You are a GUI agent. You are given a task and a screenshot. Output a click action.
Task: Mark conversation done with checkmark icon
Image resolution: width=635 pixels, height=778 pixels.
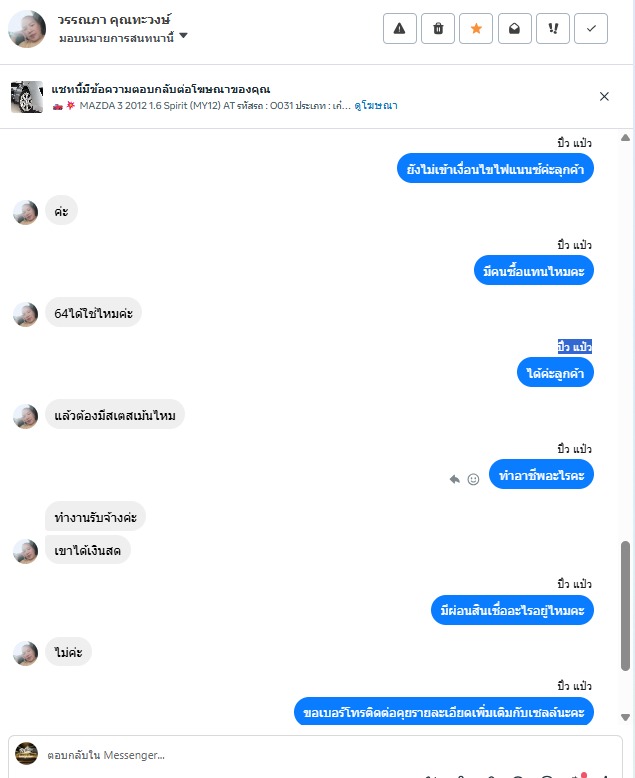point(591,29)
